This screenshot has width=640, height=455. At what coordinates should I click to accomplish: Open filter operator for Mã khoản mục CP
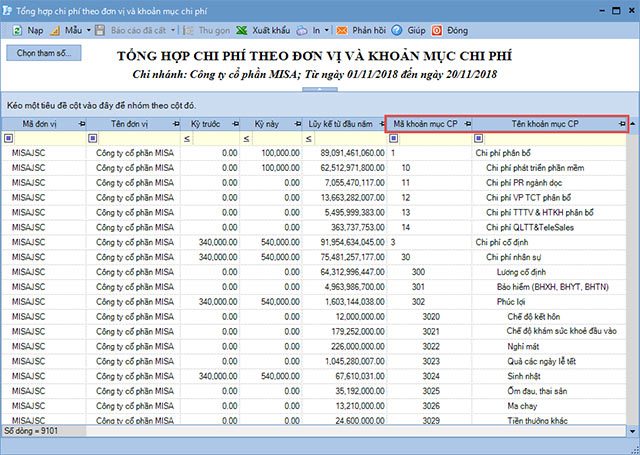point(393,139)
